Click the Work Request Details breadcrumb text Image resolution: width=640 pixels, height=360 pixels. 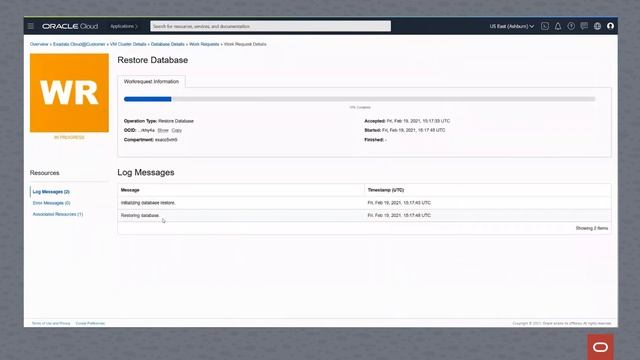coord(245,44)
